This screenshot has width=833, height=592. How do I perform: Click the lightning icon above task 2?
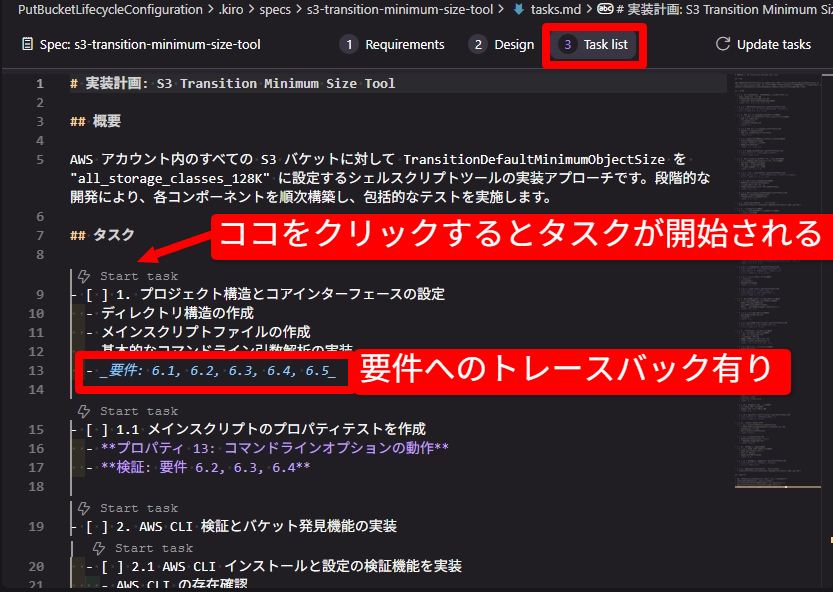[x=85, y=508]
